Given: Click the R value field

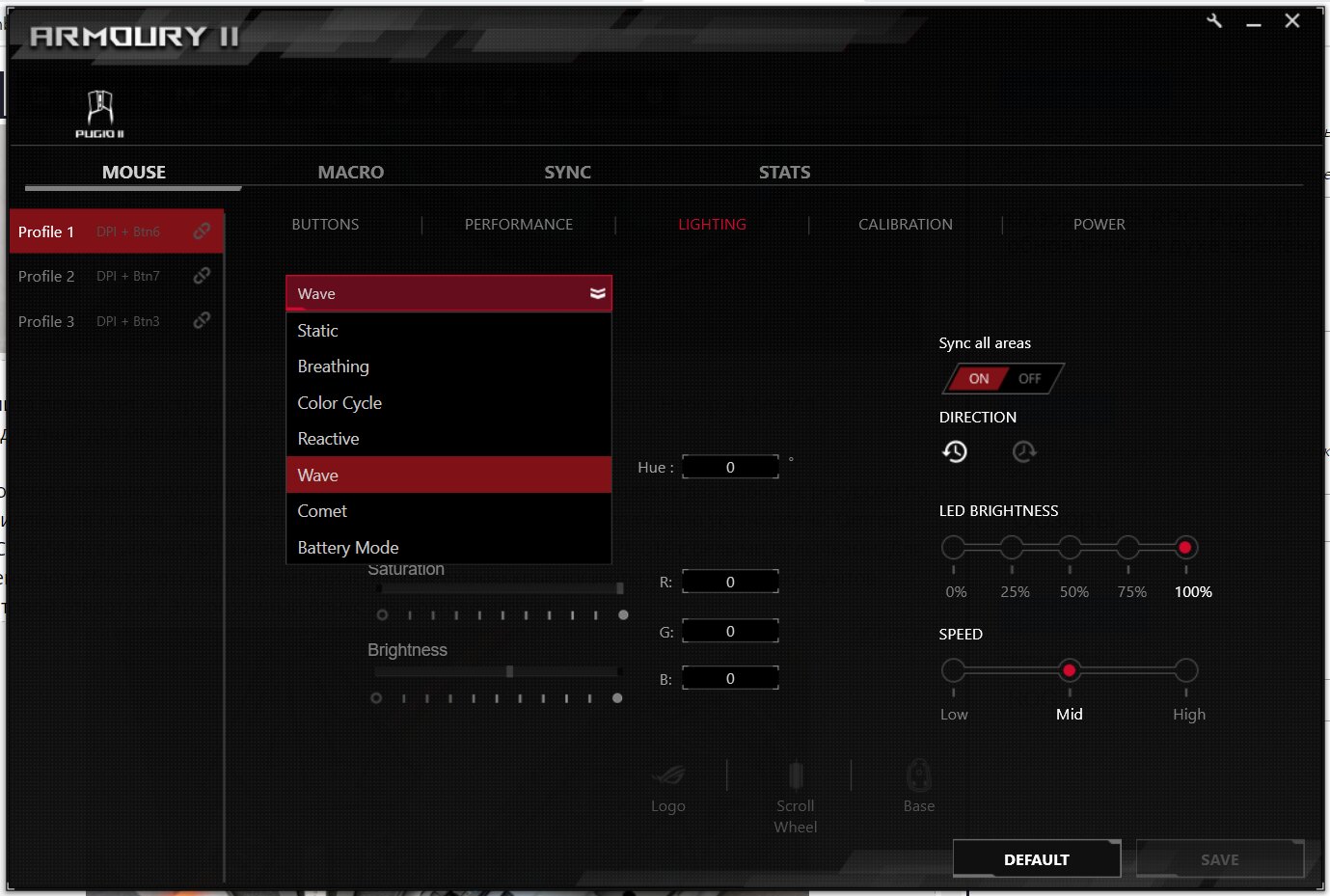Looking at the screenshot, I should click(730, 582).
